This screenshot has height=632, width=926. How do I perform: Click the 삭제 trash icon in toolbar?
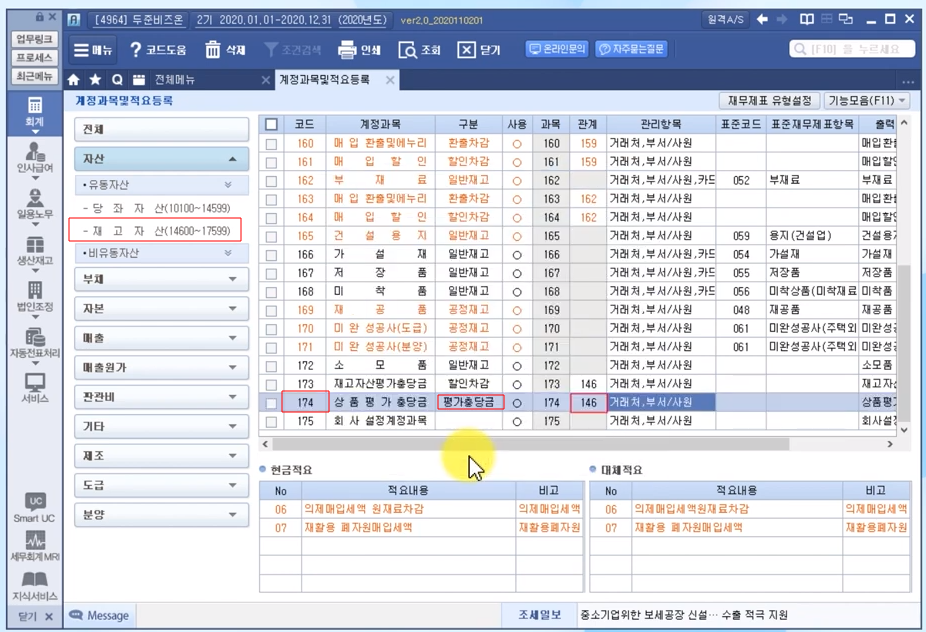(213, 50)
